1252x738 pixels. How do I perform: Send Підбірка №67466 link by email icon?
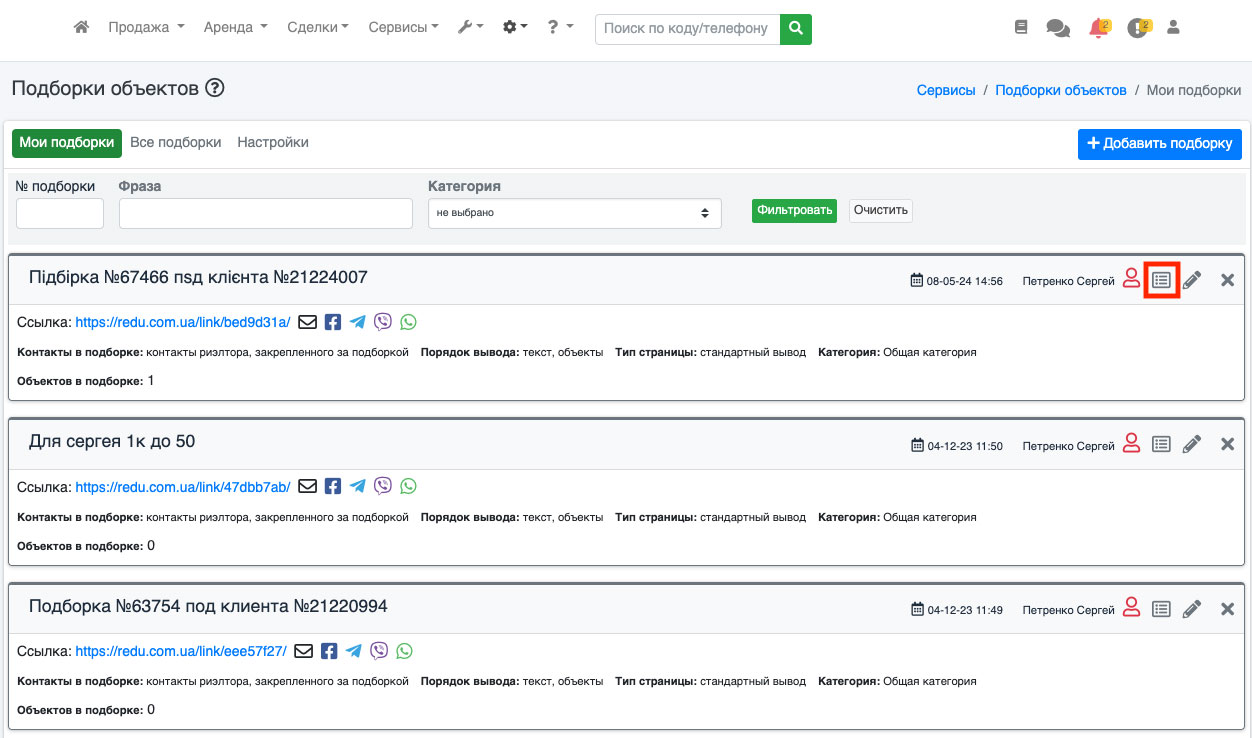point(308,322)
